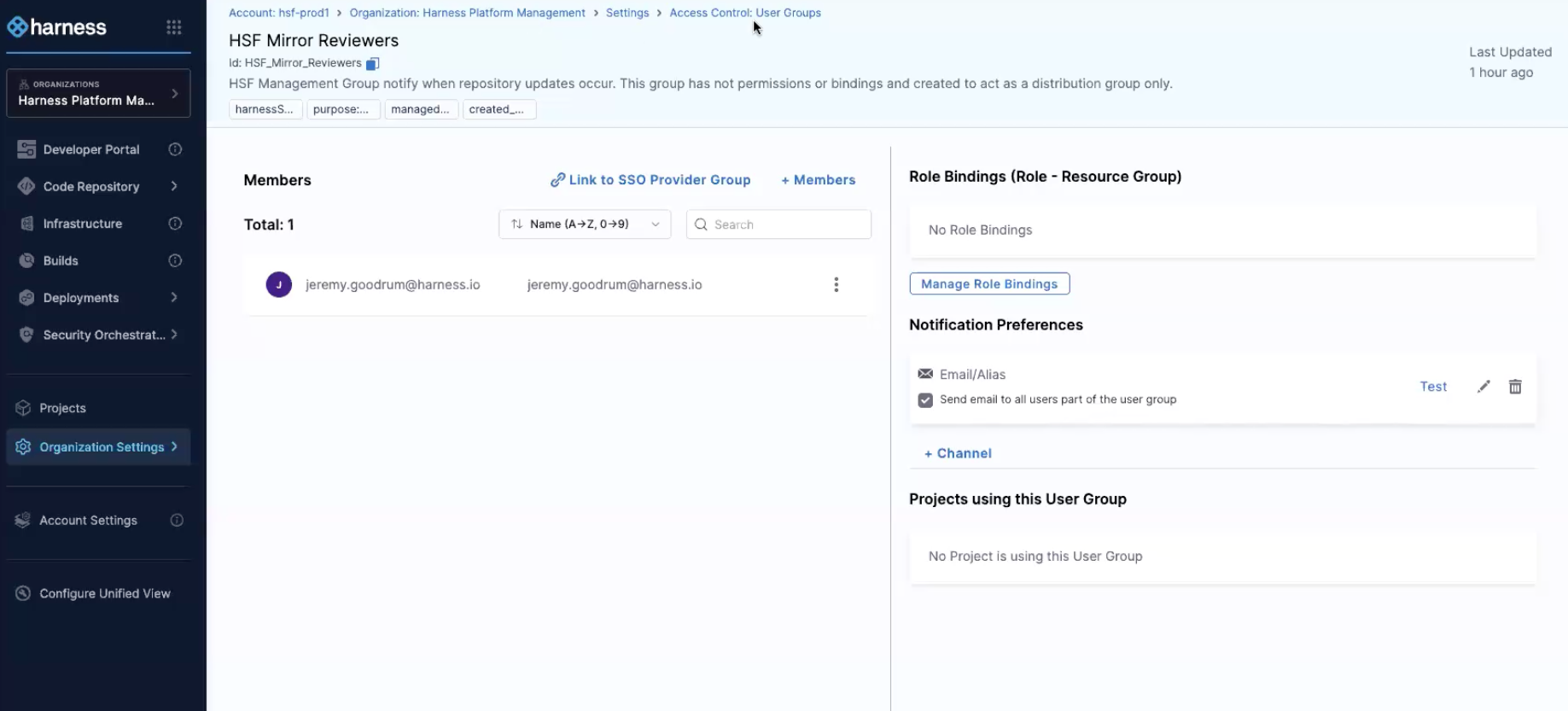Screen dimensions: 1568x711
Task: Open the Organizations selector for Harness Platform
Action: [98, 93]
